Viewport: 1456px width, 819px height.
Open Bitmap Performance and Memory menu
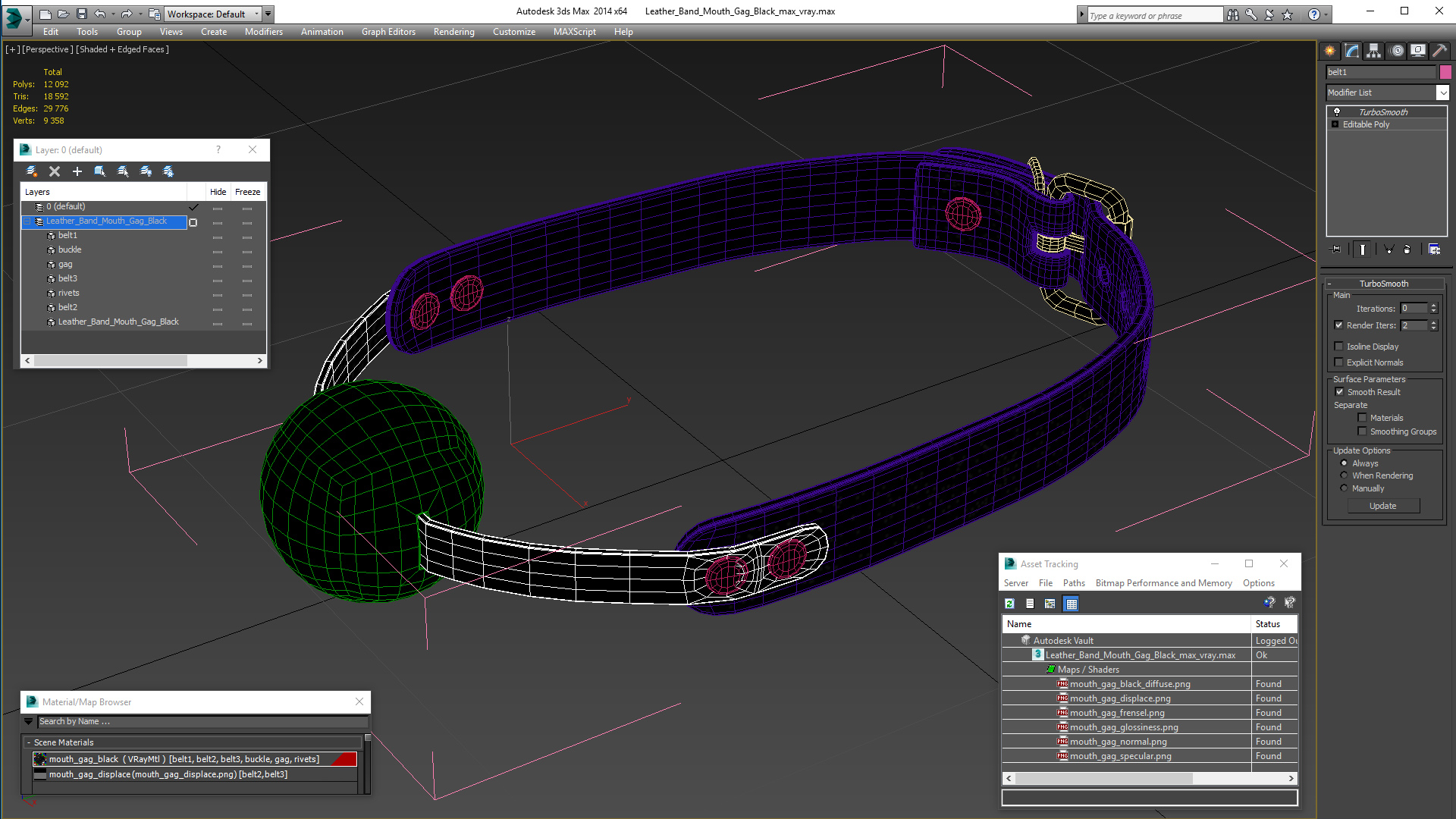[1163, 583]
